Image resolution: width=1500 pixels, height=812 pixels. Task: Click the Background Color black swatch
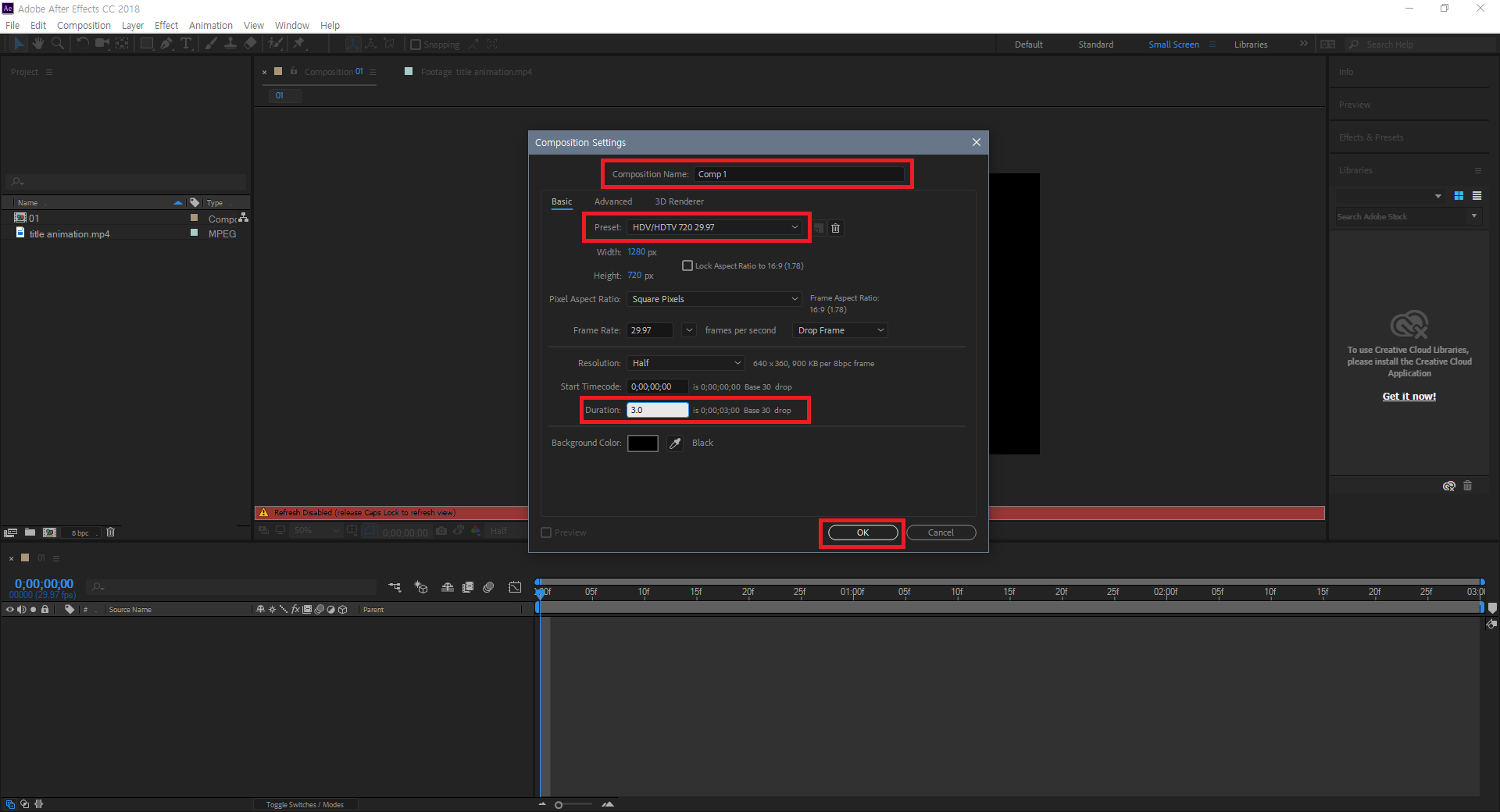(643, 443)
